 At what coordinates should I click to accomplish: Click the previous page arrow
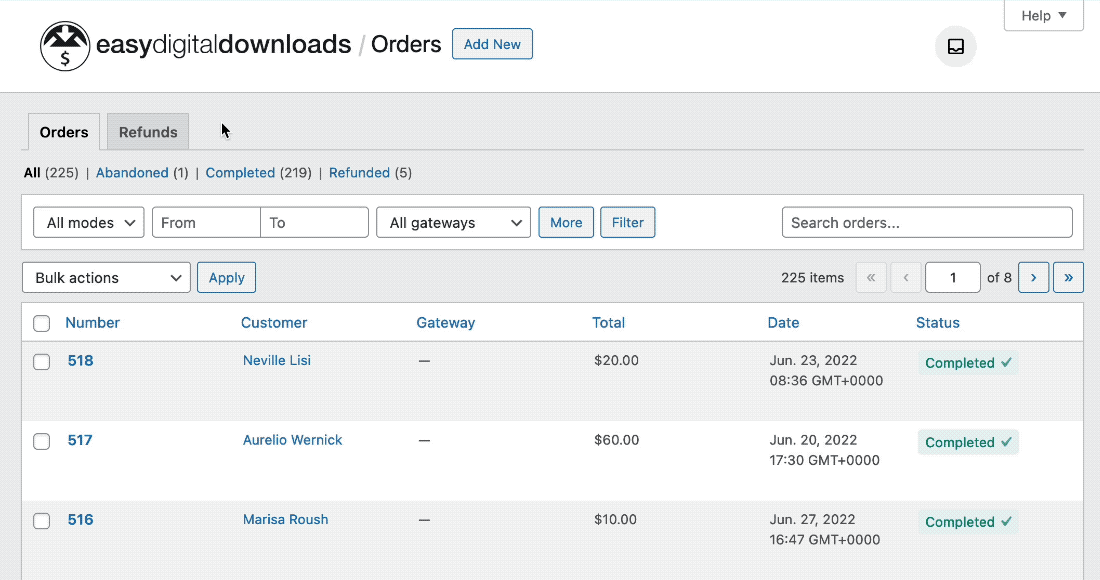tap(906, 277)
